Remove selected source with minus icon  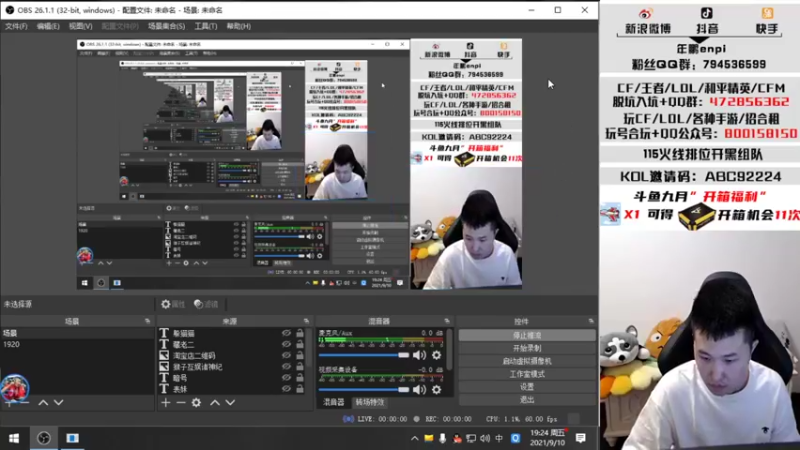point(181,403)
